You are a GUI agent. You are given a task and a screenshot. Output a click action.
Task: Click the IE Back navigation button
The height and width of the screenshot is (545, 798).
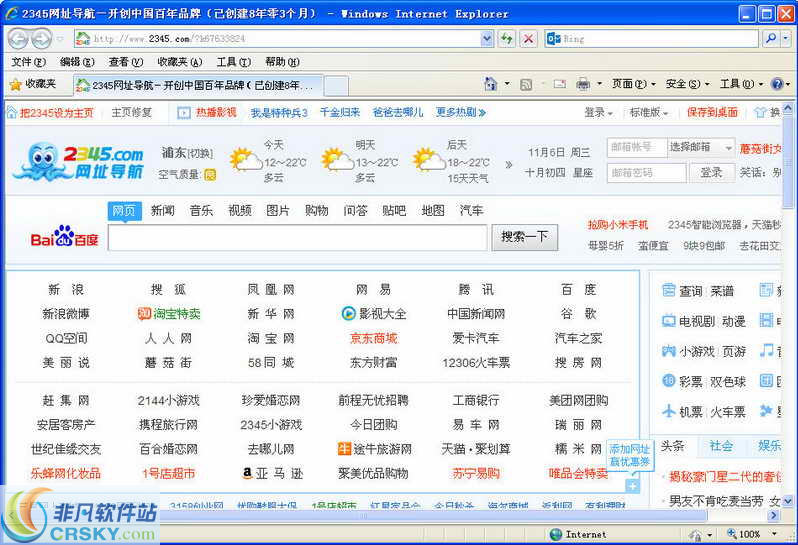click(18, 39)
